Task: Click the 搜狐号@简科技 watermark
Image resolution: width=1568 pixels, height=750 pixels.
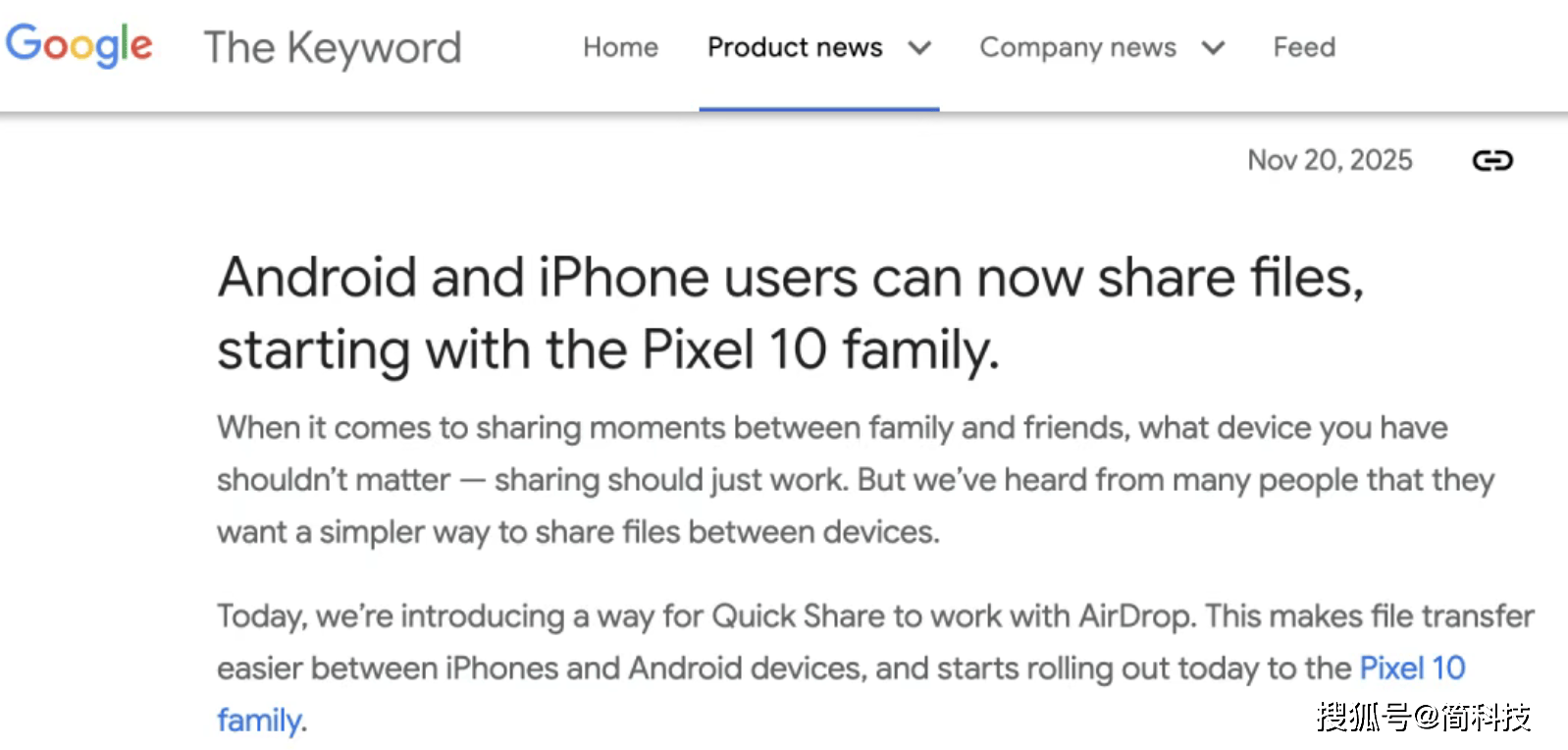Action: pyautogui.click(x=1423, y=717)
